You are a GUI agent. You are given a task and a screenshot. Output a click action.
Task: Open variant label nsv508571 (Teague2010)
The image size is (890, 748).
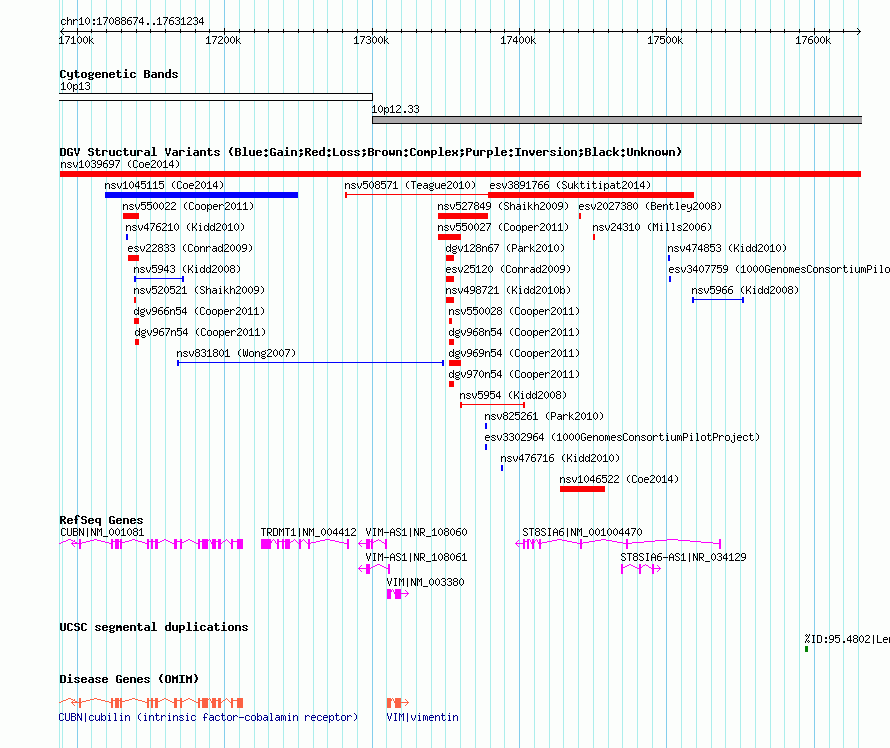point(410,185)
